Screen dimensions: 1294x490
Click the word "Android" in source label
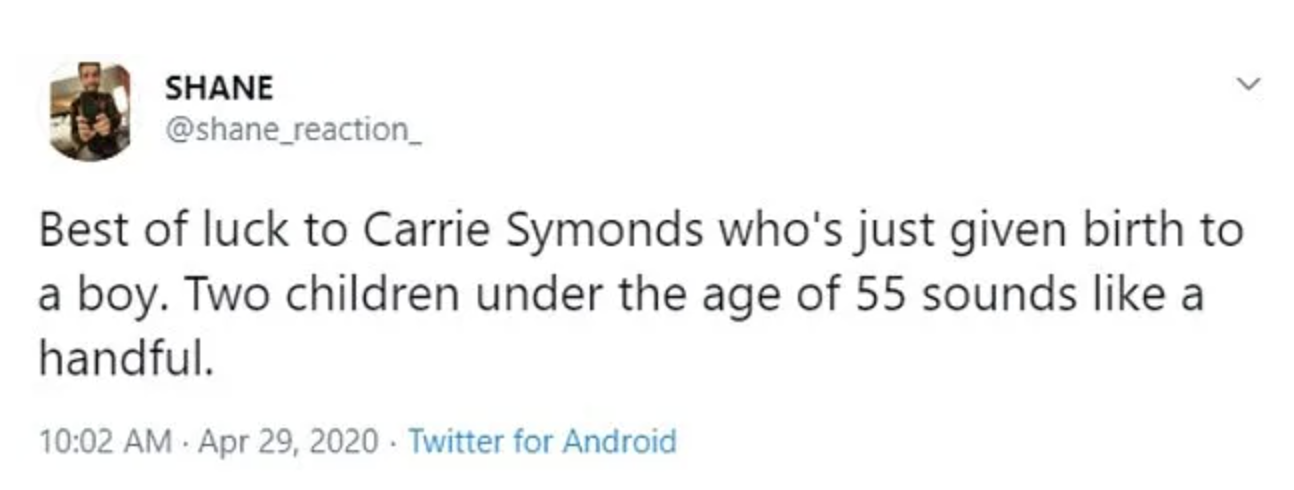point(620,440)
